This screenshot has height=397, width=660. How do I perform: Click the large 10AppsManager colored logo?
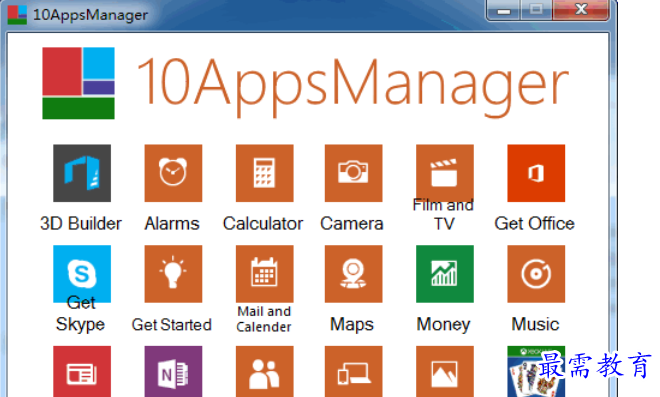pos(78,83)
